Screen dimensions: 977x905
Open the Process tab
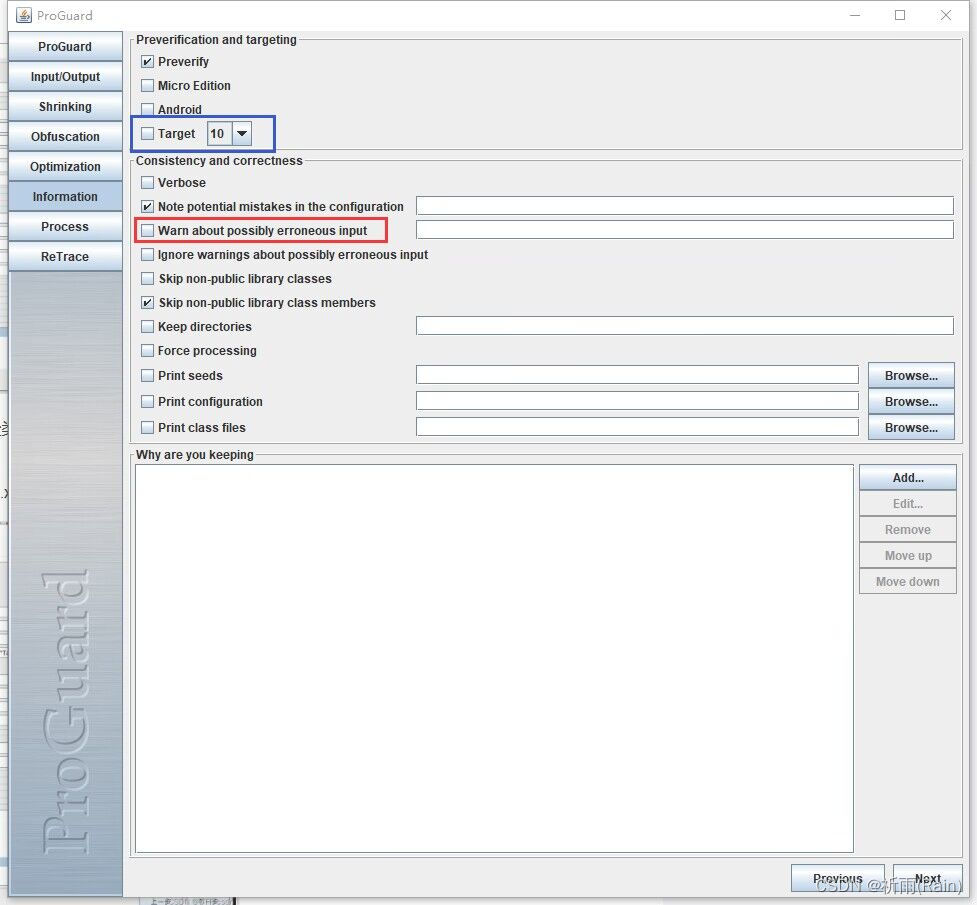[x=65, y=226]
